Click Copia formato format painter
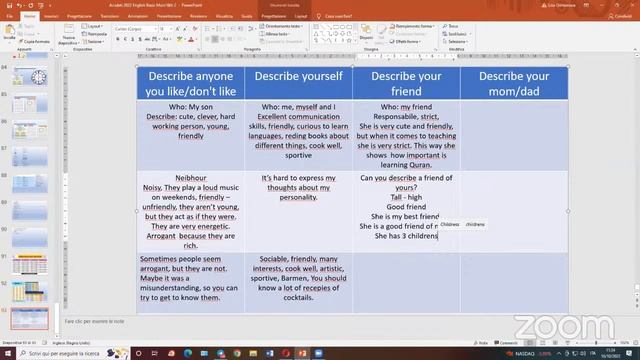 coord(34,41)
